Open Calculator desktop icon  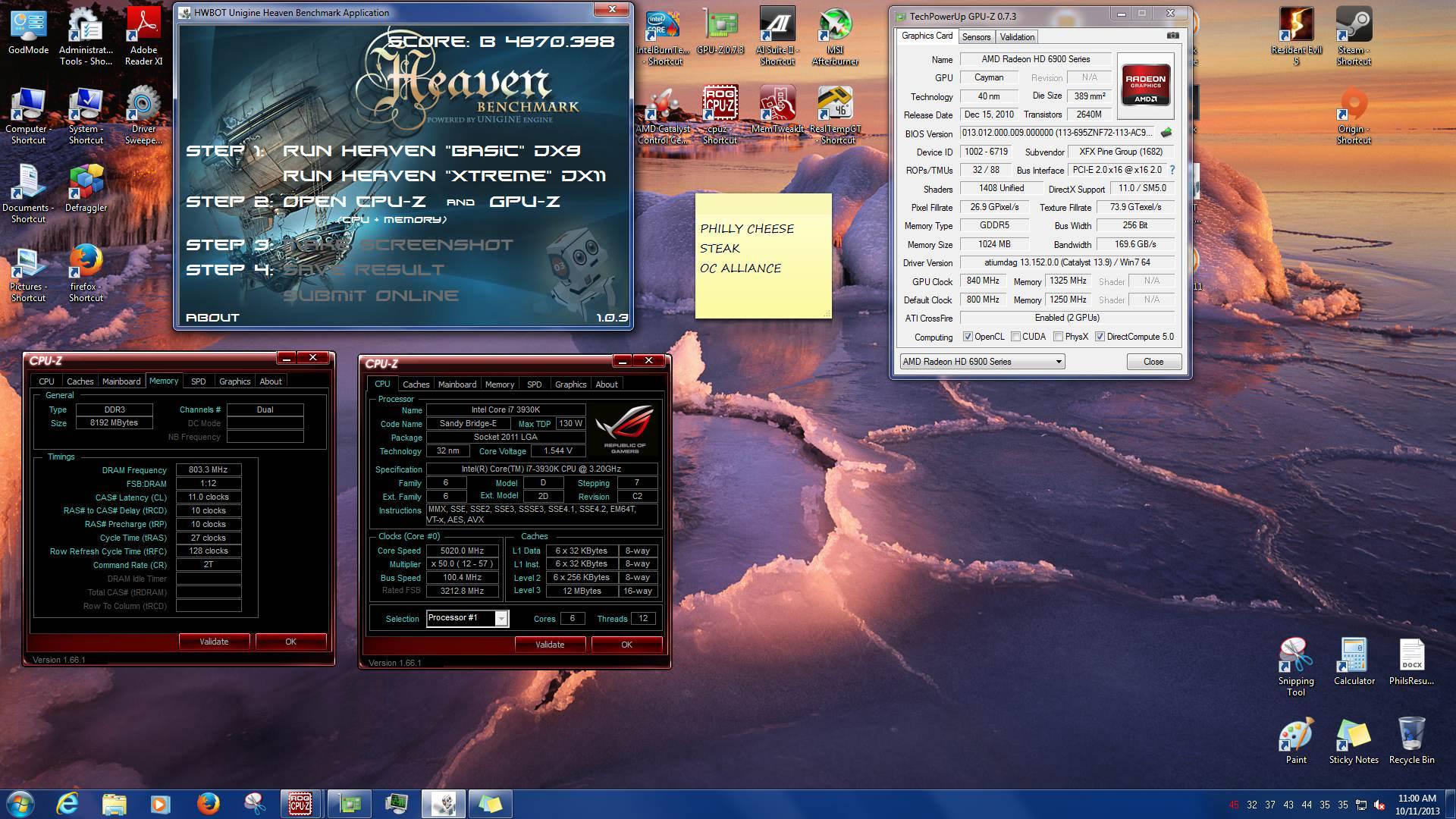click(1354, 661)
